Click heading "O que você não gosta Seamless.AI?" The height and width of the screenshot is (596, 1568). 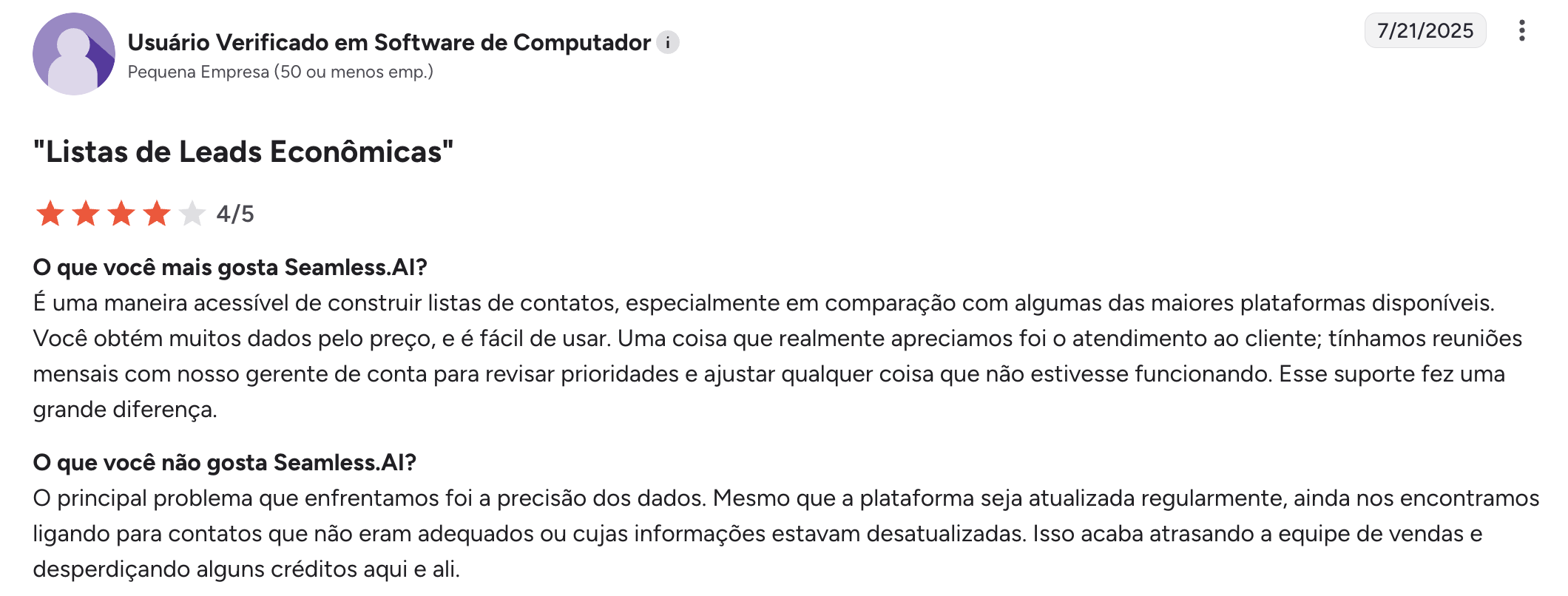[225, 462]
